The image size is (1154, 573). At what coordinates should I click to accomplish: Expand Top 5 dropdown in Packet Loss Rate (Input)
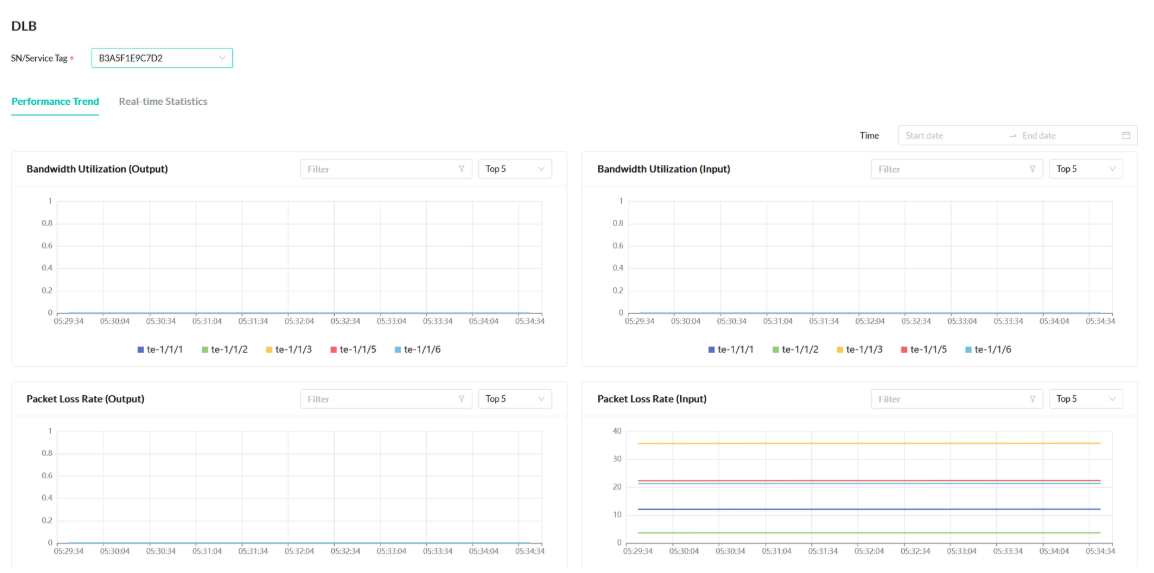(x=1086, y=399)
